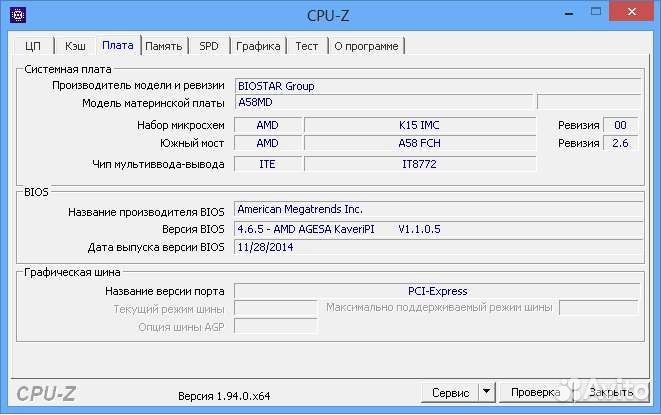Show the О программе tab

point(366,46)
